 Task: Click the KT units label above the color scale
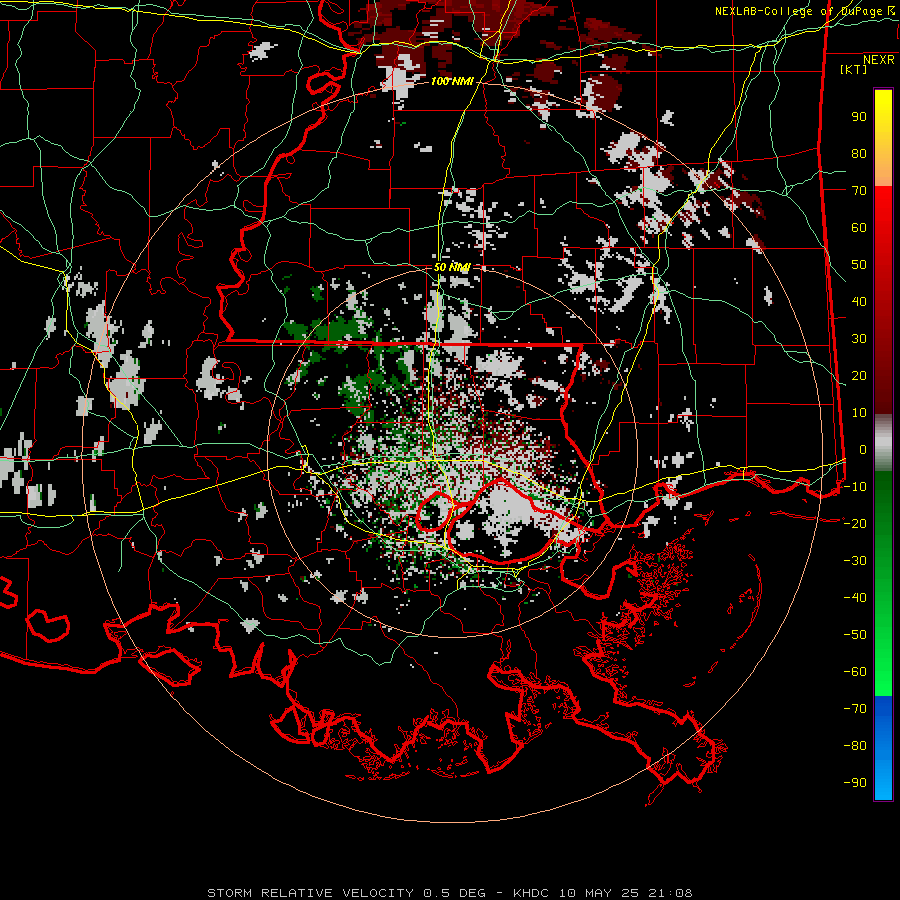854,69
